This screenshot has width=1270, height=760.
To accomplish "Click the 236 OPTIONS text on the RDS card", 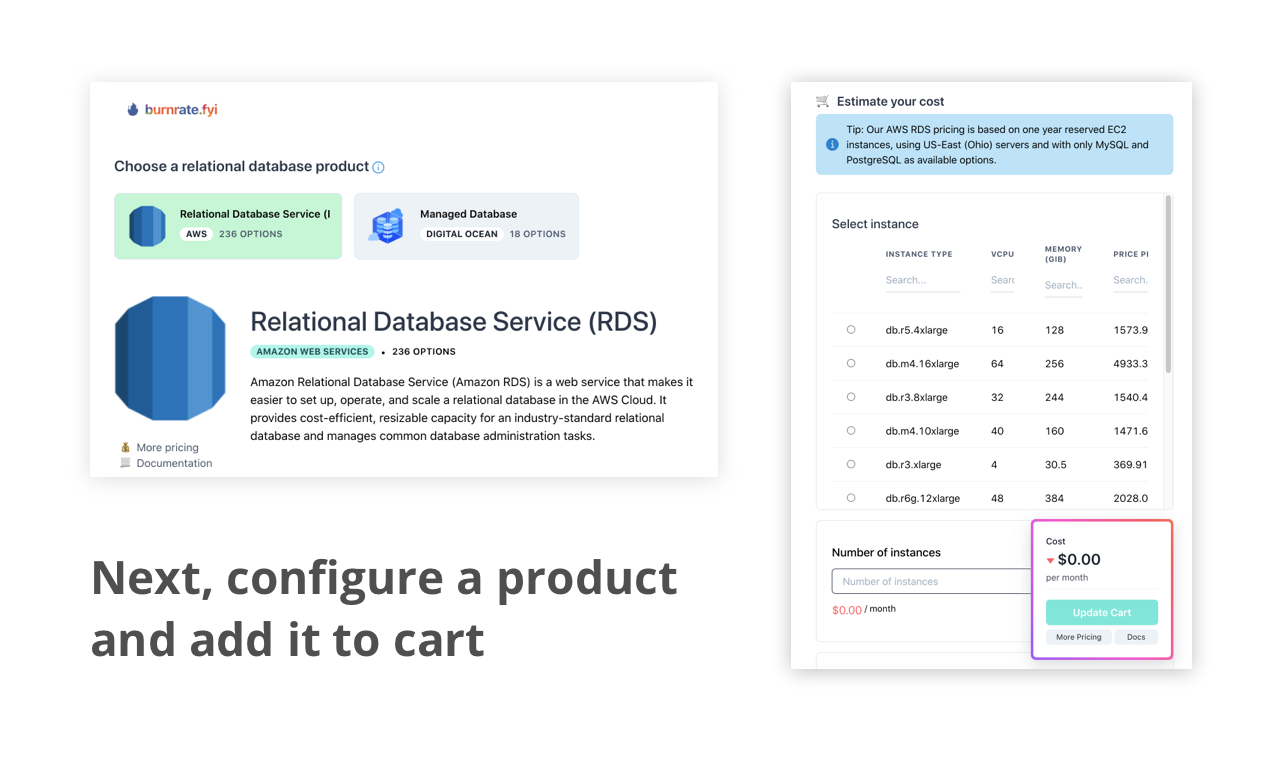I will 251,234.
